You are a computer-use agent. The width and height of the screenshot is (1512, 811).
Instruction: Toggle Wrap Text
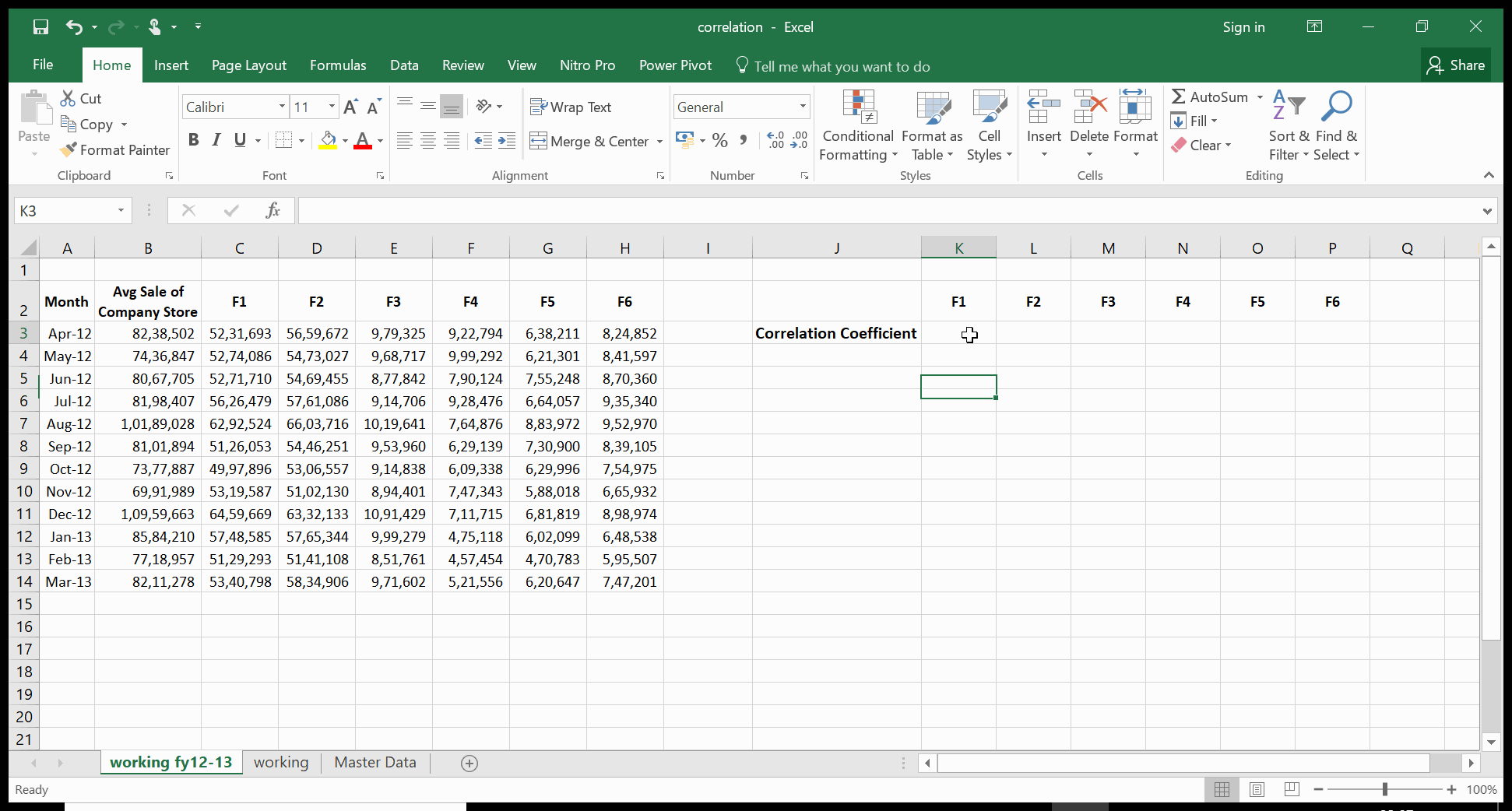571,107
